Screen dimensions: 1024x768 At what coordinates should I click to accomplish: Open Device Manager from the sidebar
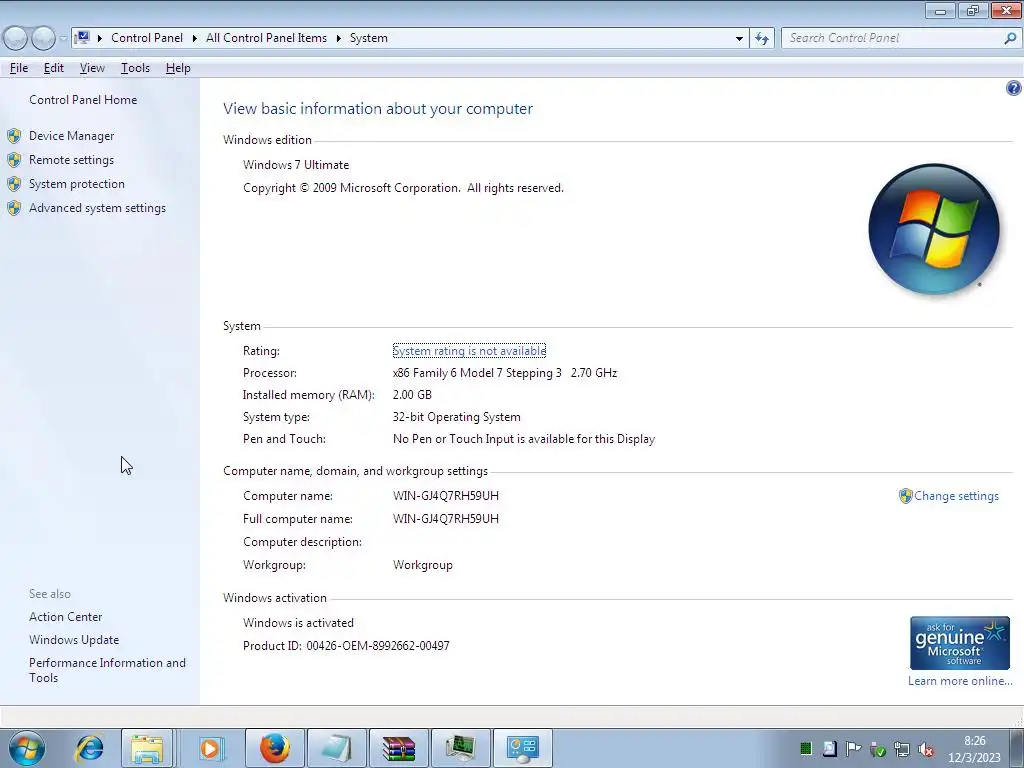coord(71,136)
